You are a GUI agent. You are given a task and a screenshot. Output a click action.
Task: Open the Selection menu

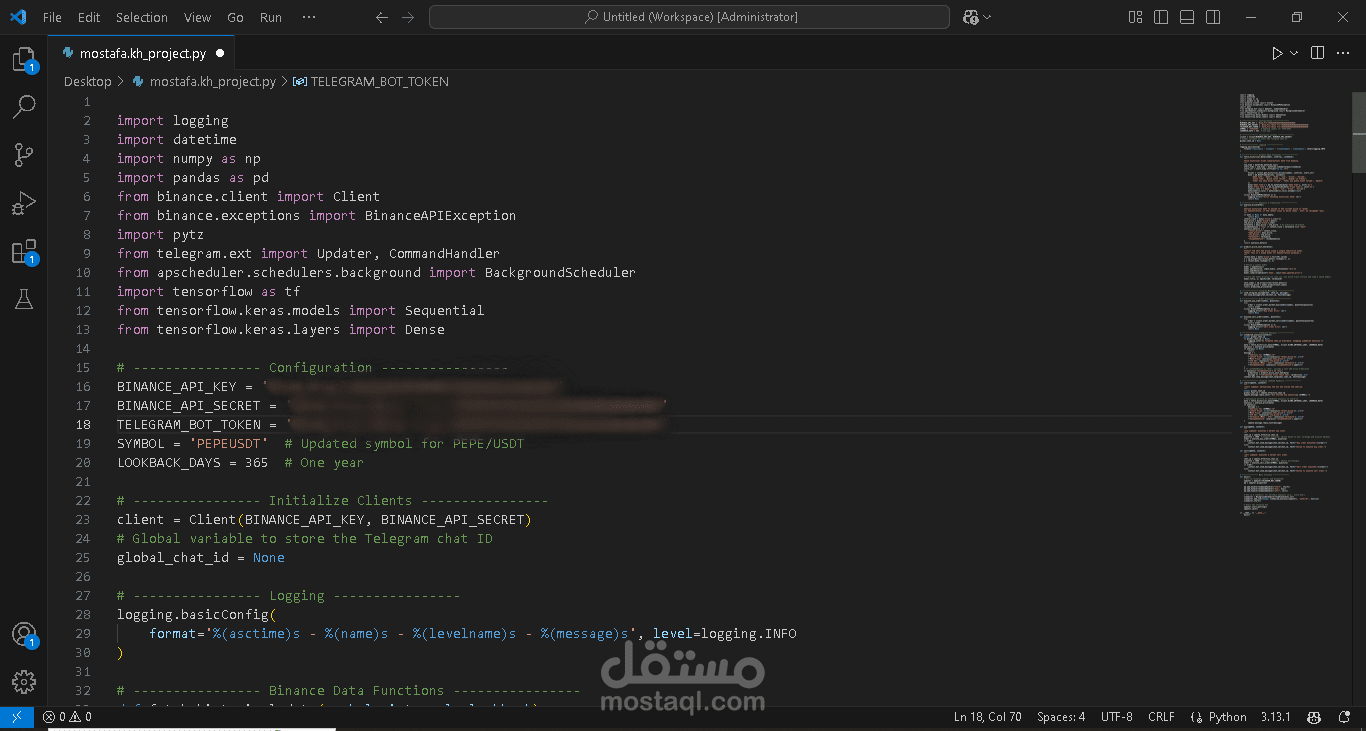(142, 17)
